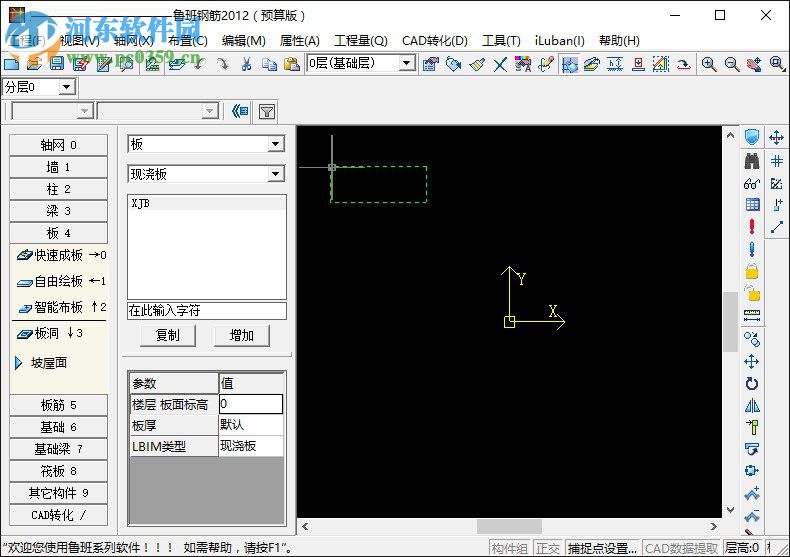
Task: Click the Zoom Out magnifier icon
Action: click(732, 64)
